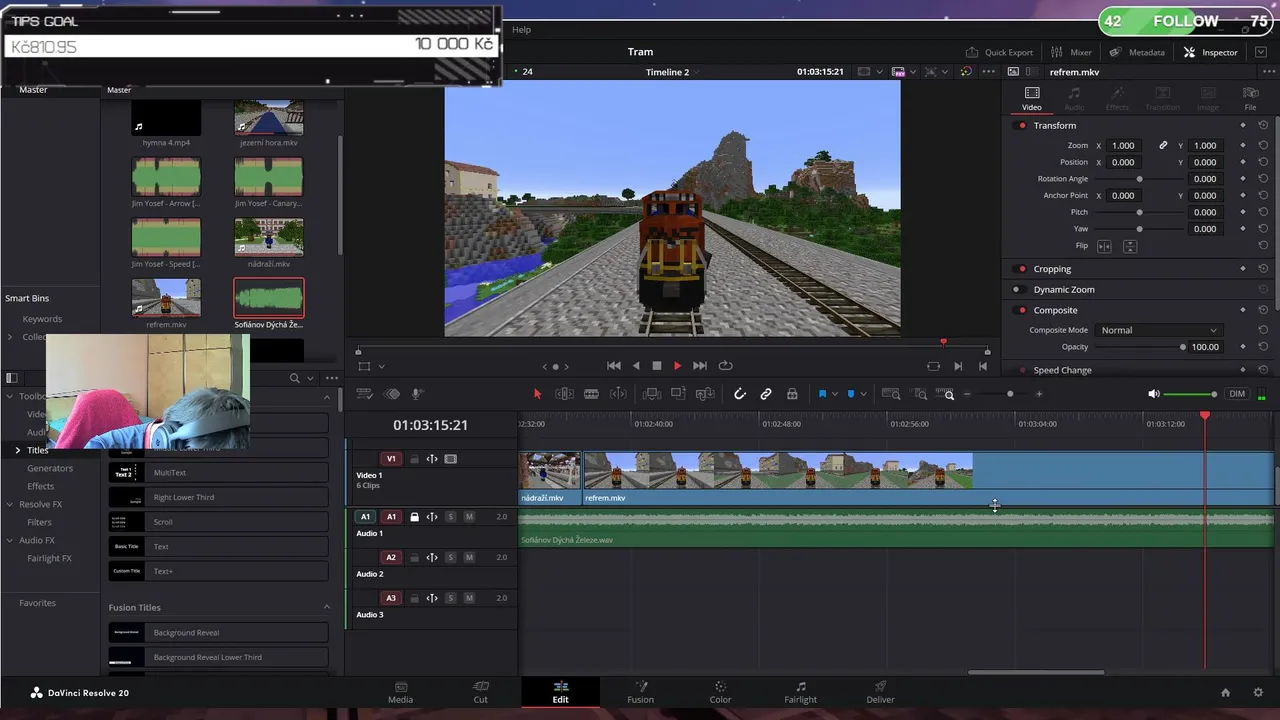The height and width of the screenshot is (720, 1280).
Task: Click the Detail Zoom icon
Action: (921, 394)
